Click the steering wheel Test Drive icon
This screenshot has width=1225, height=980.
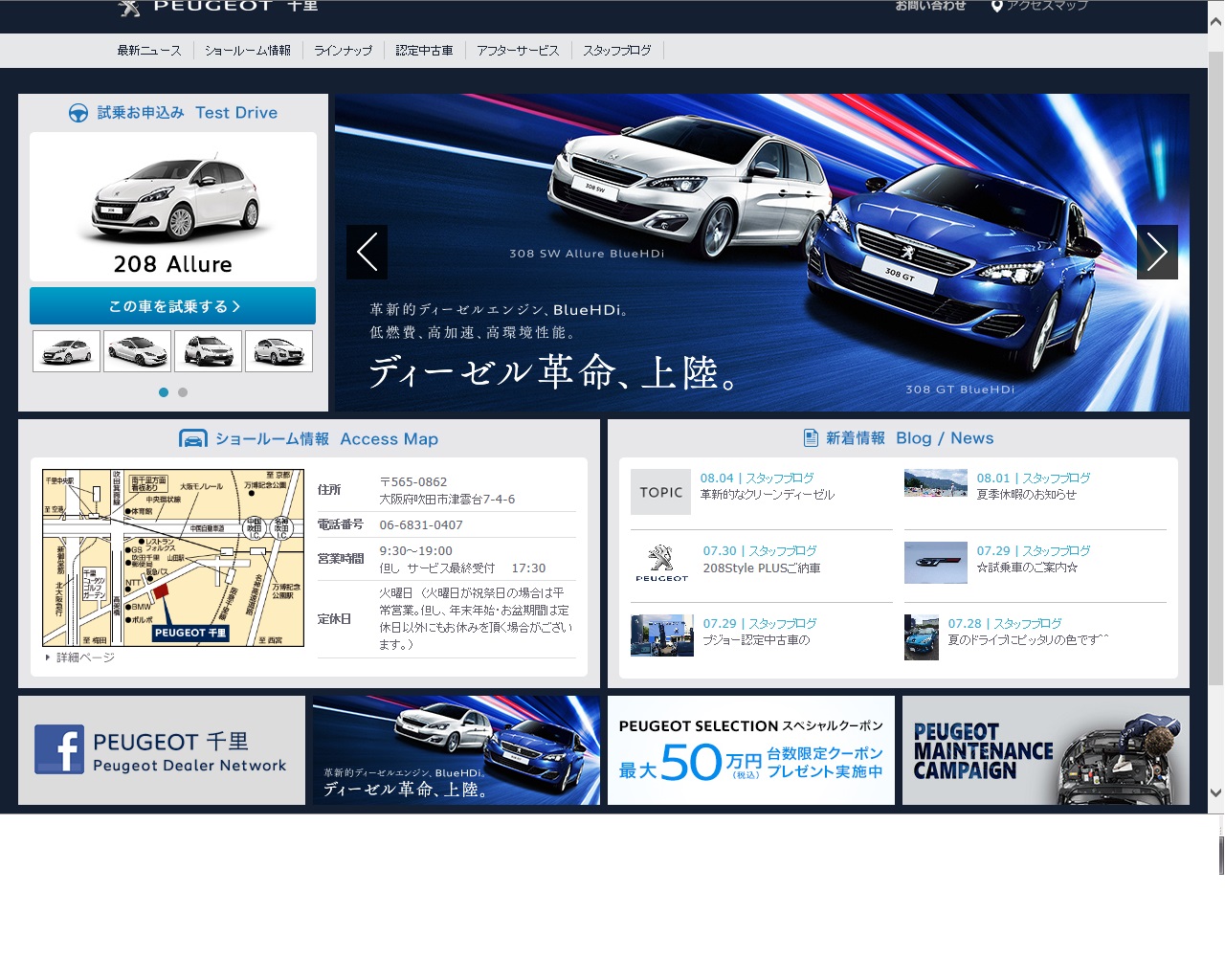[x=78, y=113]
